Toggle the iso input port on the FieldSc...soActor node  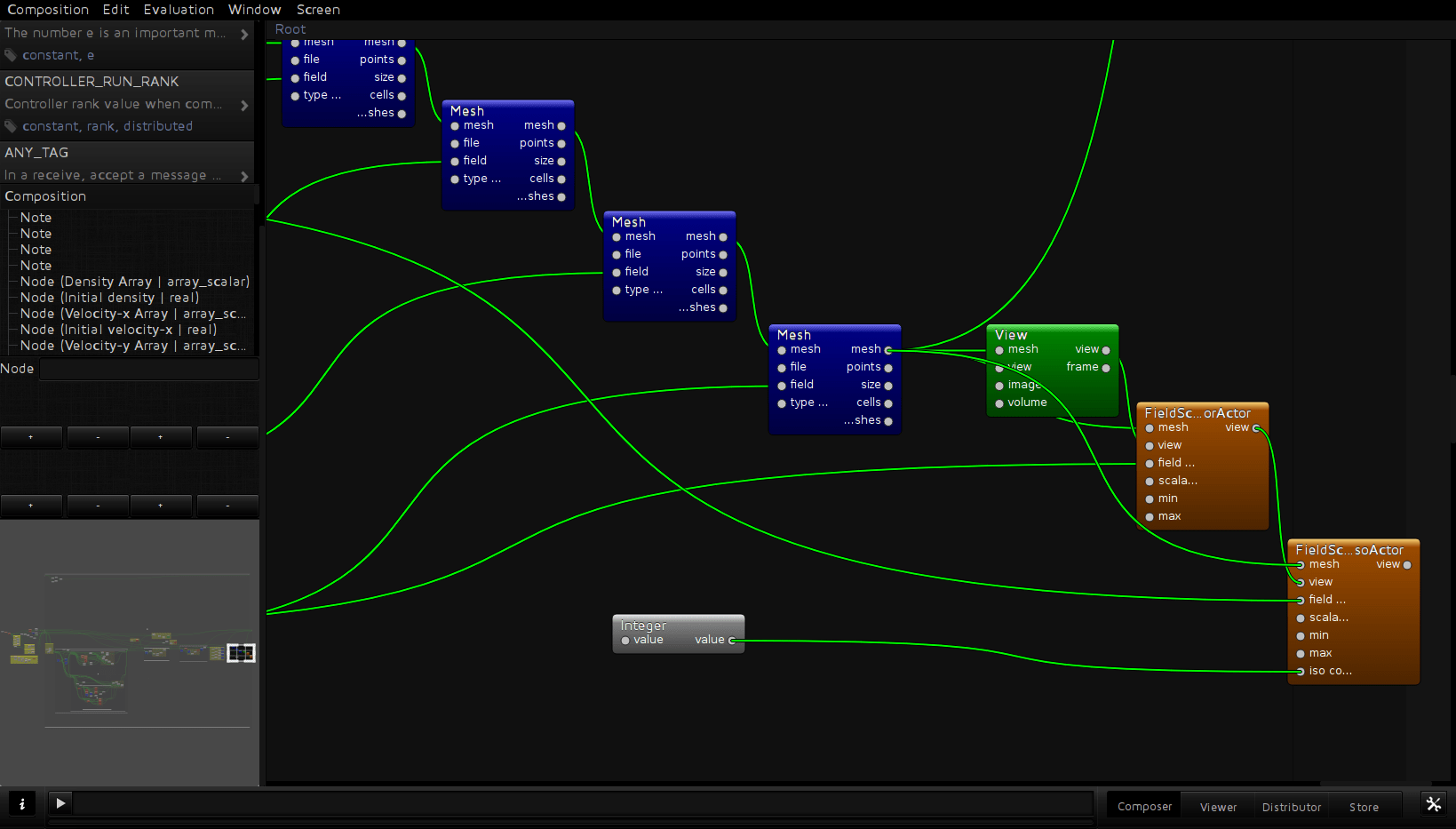coord(1299,671)
